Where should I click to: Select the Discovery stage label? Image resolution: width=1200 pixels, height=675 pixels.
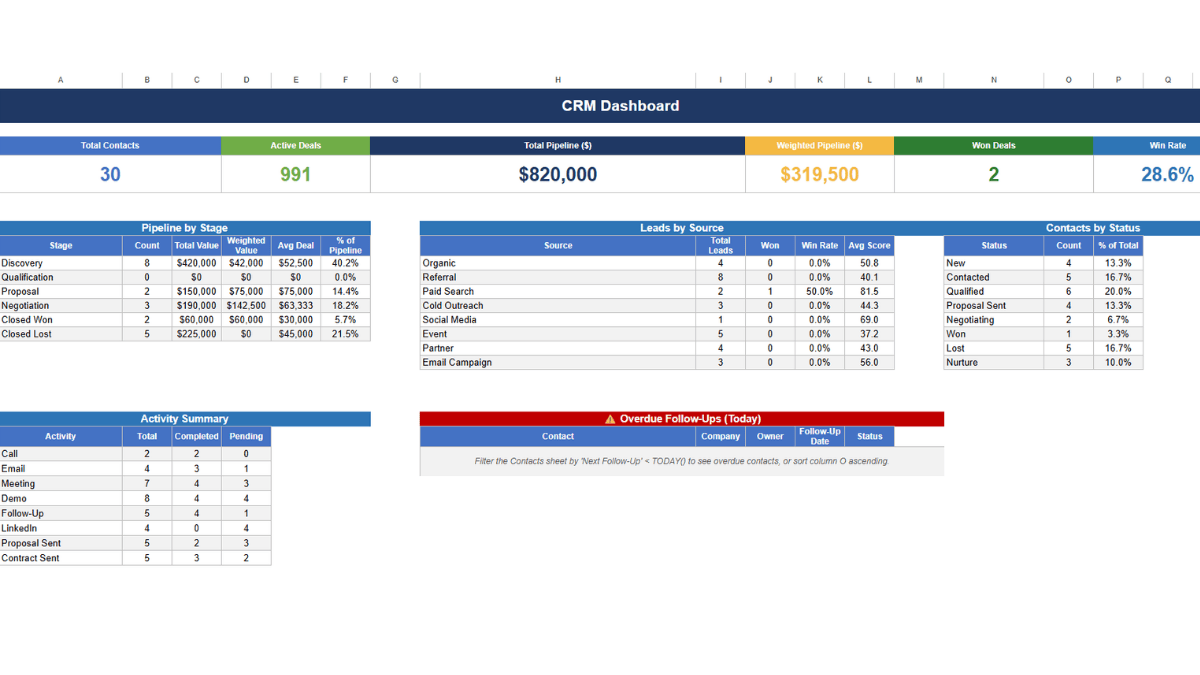tap(25, 262)
